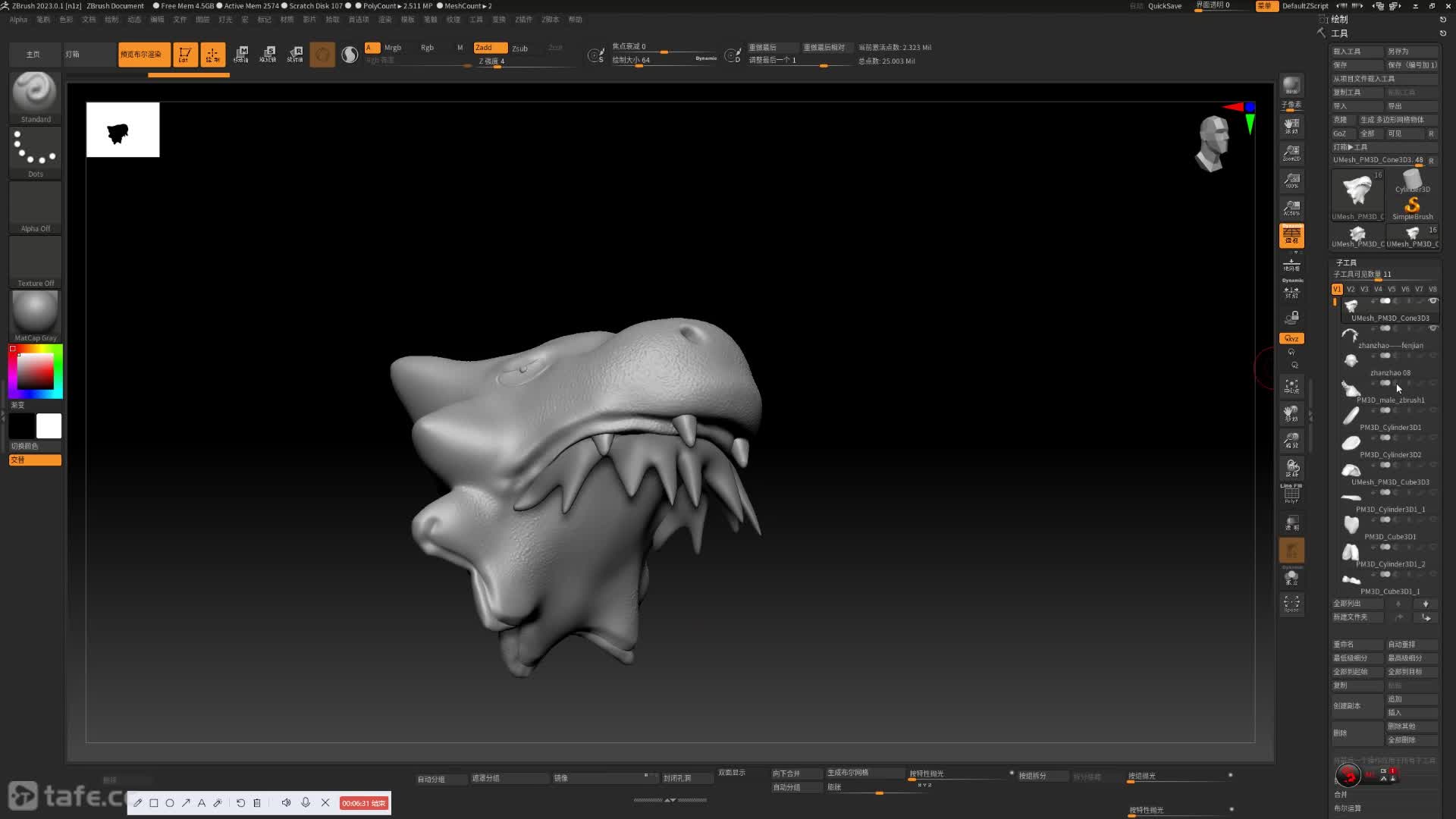
Task: Click the color picker square
Action: (36, 372)
